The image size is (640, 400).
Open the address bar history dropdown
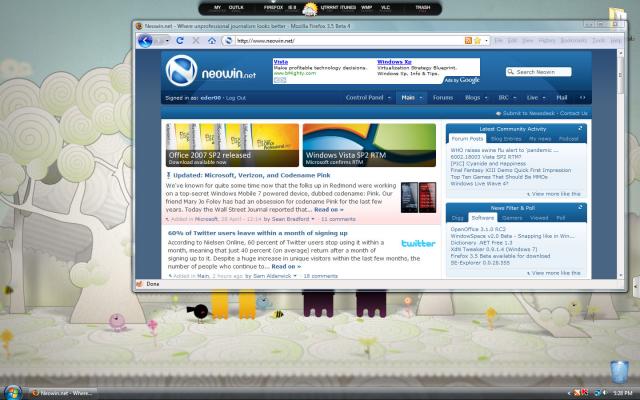(x=486, y=41)
